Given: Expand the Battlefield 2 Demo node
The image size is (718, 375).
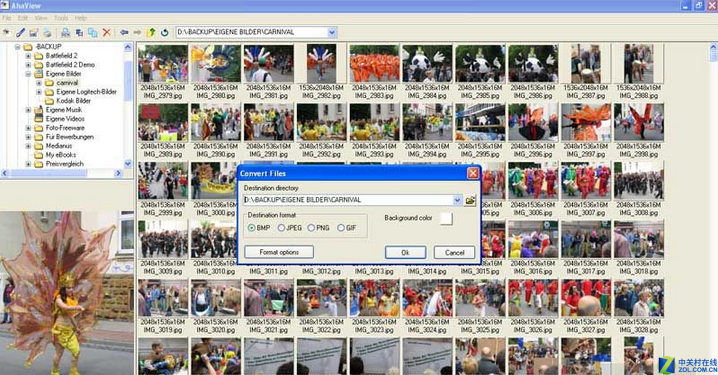Looking at the screenshot, I should (28, 65).
